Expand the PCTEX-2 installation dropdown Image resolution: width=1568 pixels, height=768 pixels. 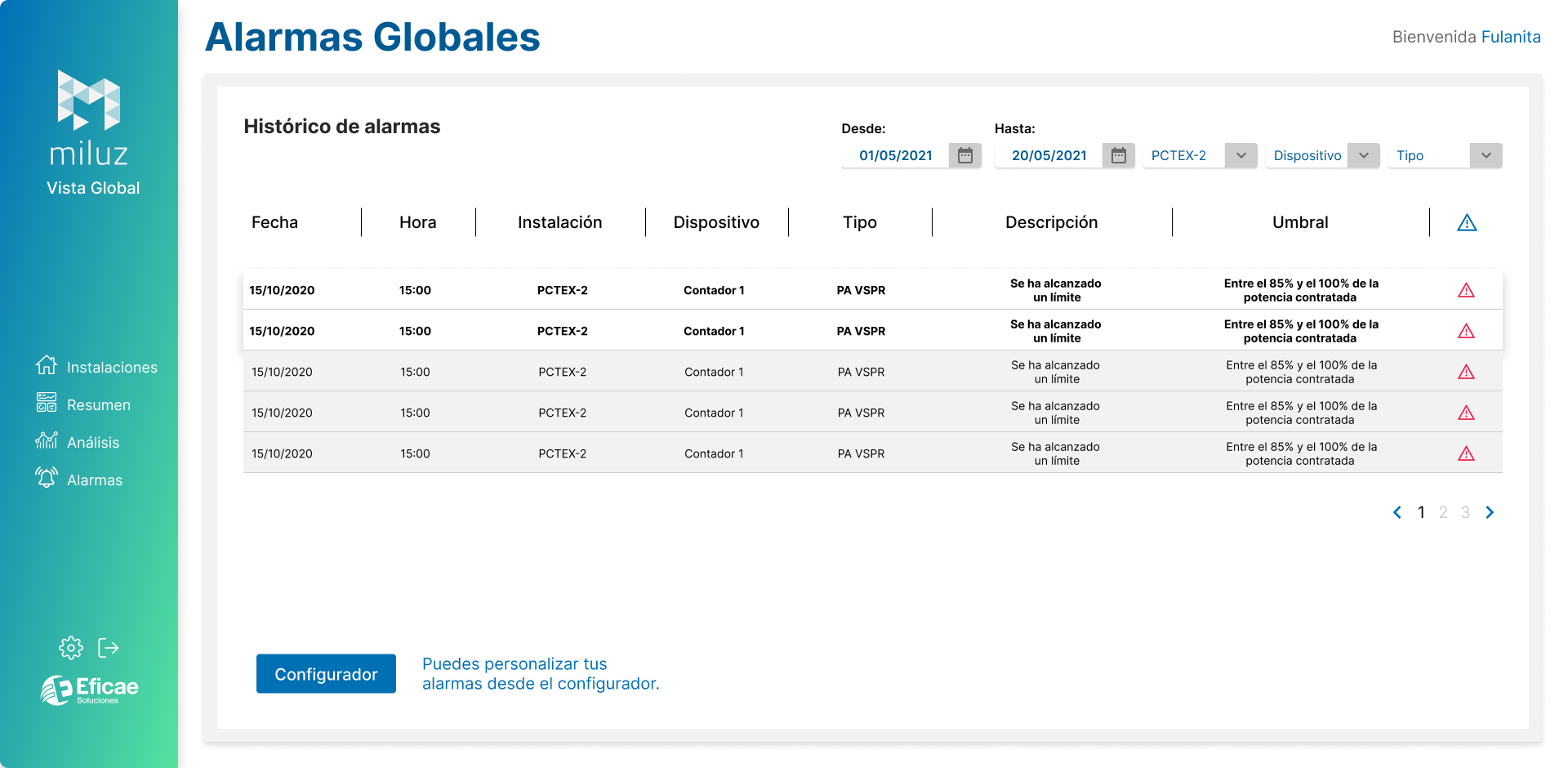point(1241,155)
